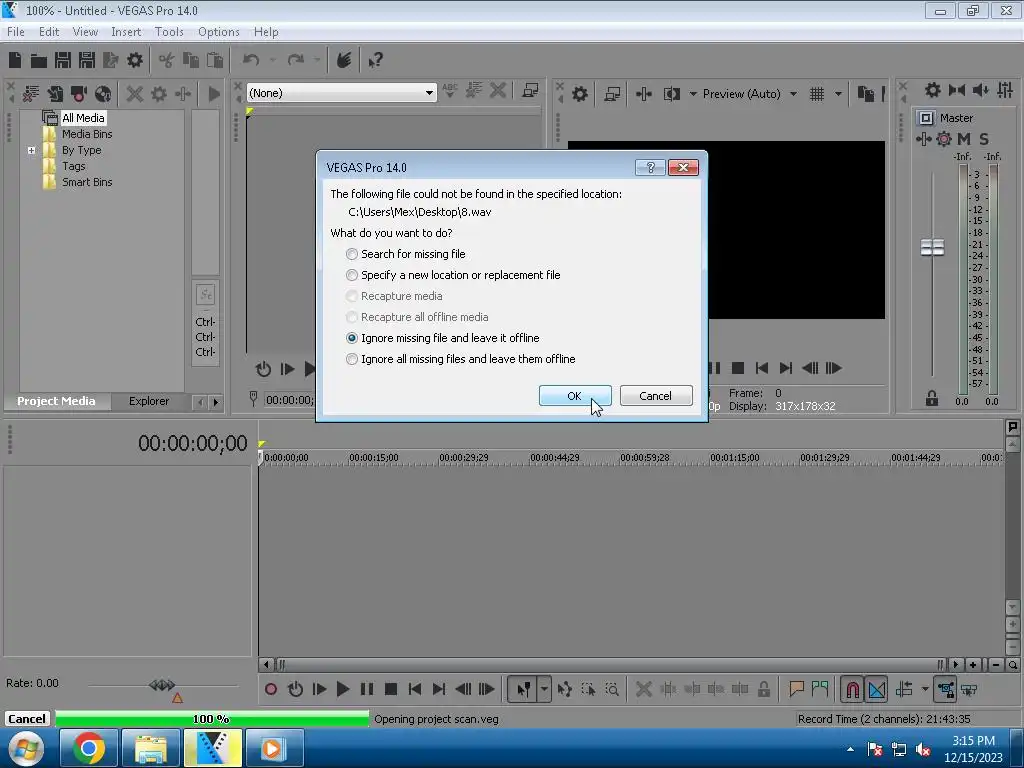The image size is (1024, 768).
Task: Click Cancel in the missing file dialog
Action: pos(656,396)
